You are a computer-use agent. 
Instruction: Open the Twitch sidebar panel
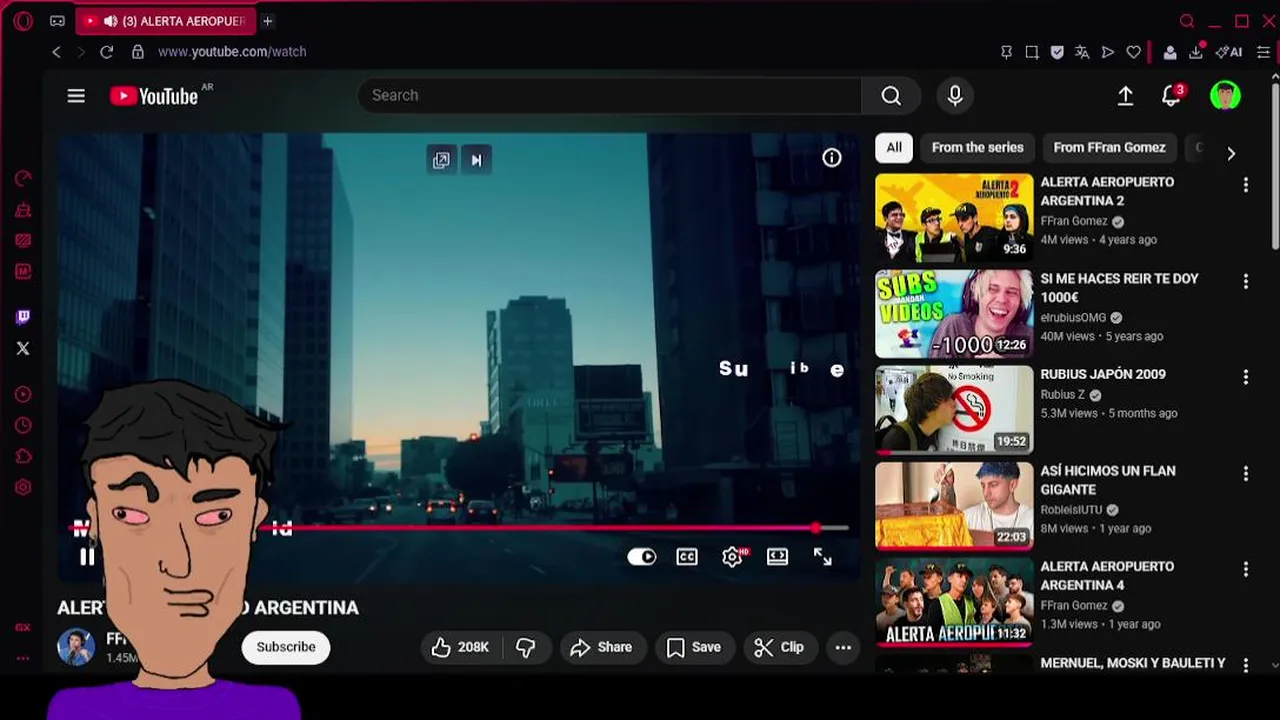pyautogui.click(x=23, y=317)
